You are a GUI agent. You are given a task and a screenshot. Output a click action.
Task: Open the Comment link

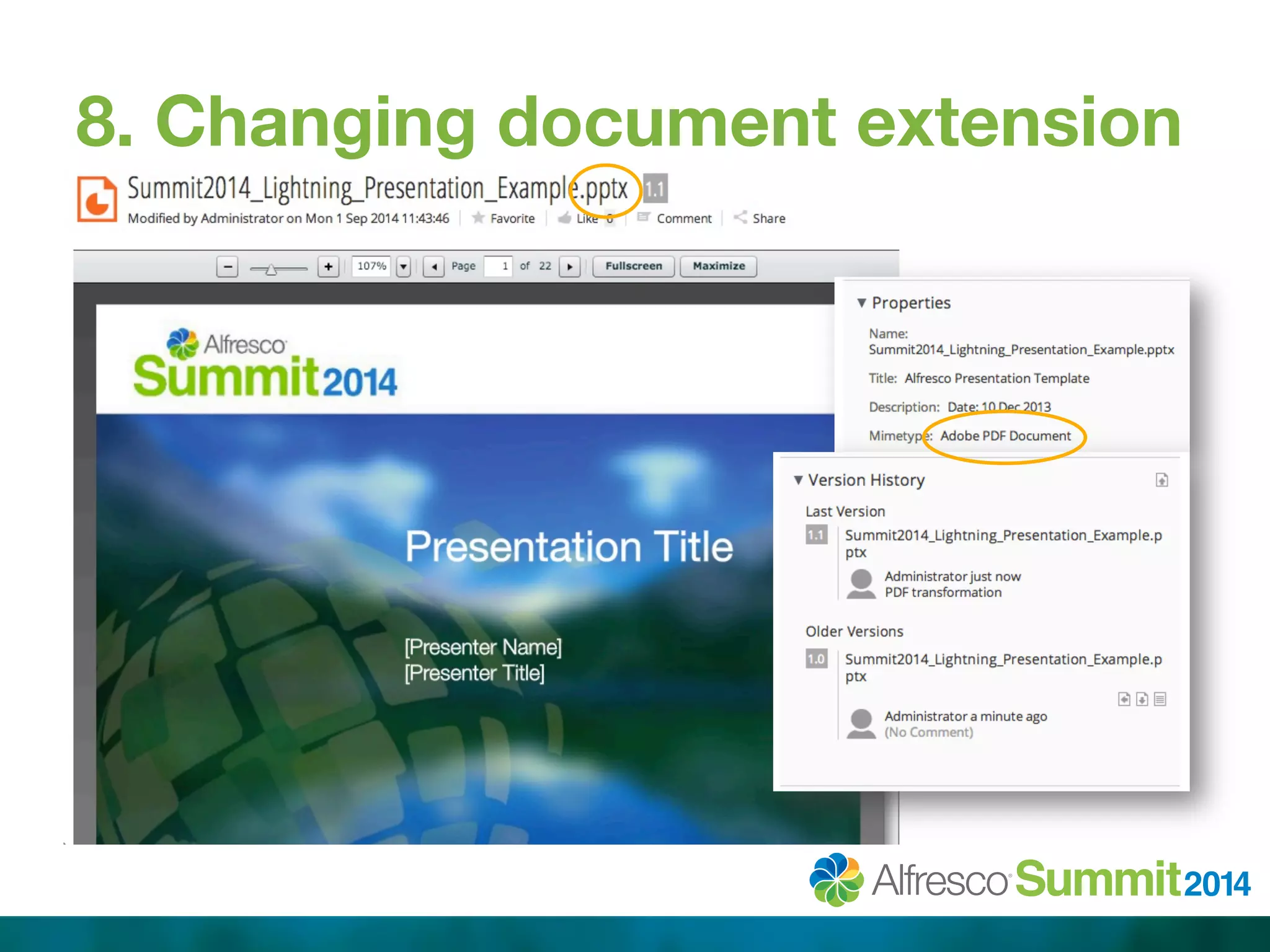coord(675,218)
